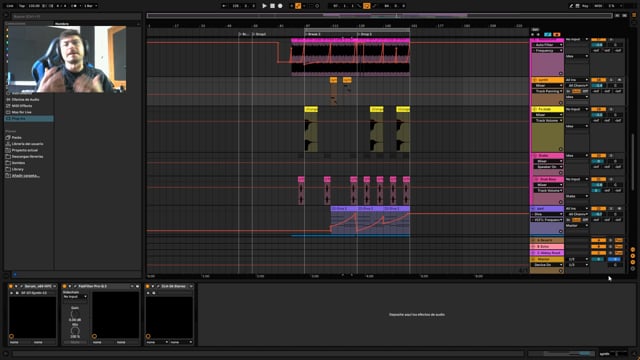
Task: Open No Input dropdown on first track
Action: [x=577, y=39]
